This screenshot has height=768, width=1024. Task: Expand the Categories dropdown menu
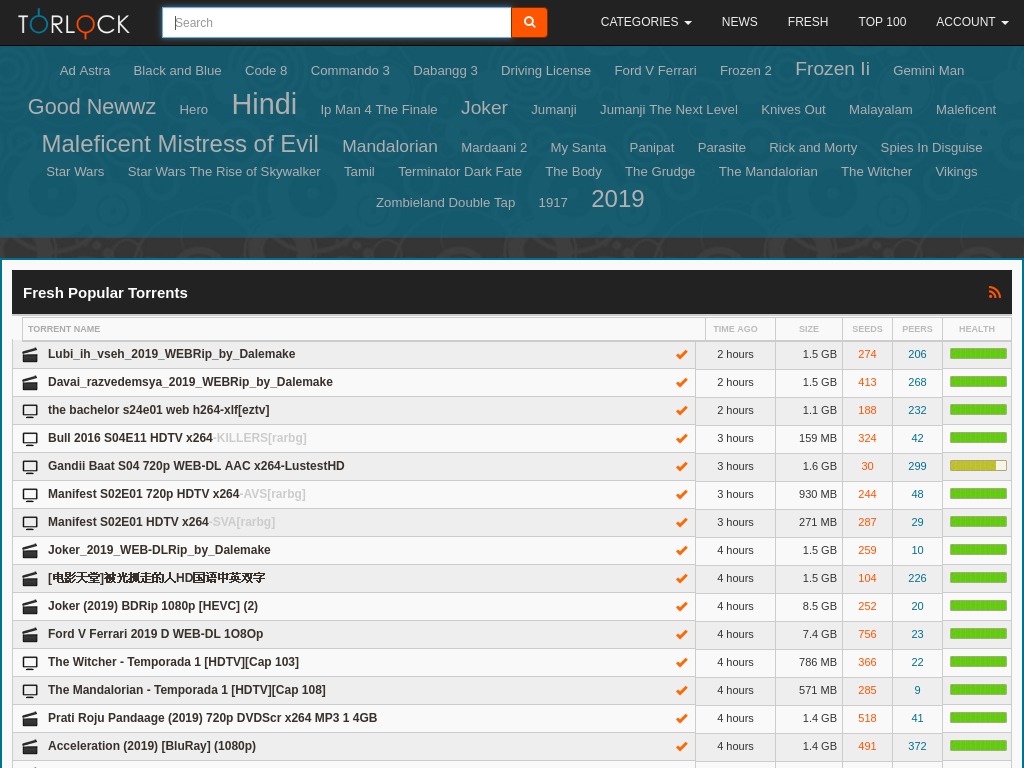click(646, 22)
